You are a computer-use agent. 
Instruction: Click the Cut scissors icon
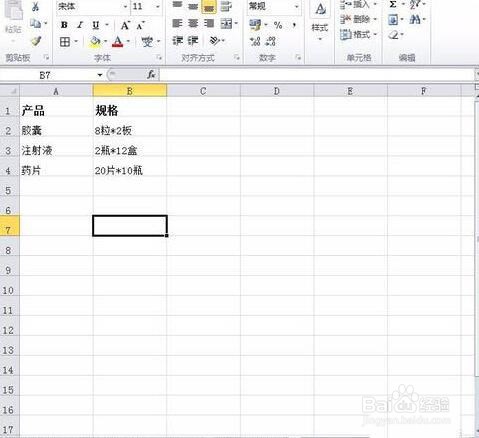(x=35, y=6)
